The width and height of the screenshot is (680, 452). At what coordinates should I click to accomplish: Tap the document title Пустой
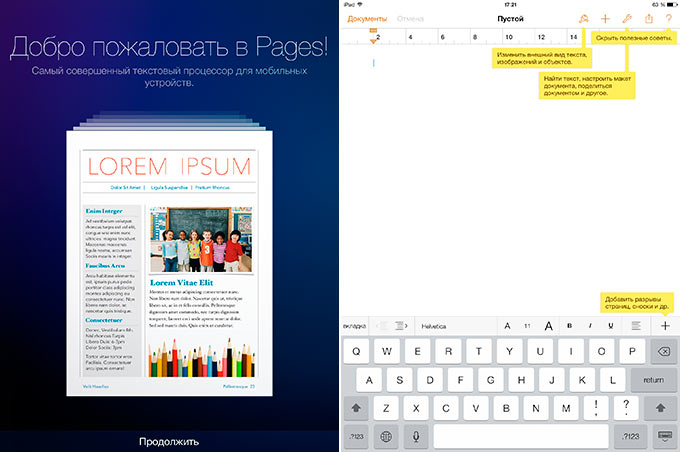pos(510,19)
